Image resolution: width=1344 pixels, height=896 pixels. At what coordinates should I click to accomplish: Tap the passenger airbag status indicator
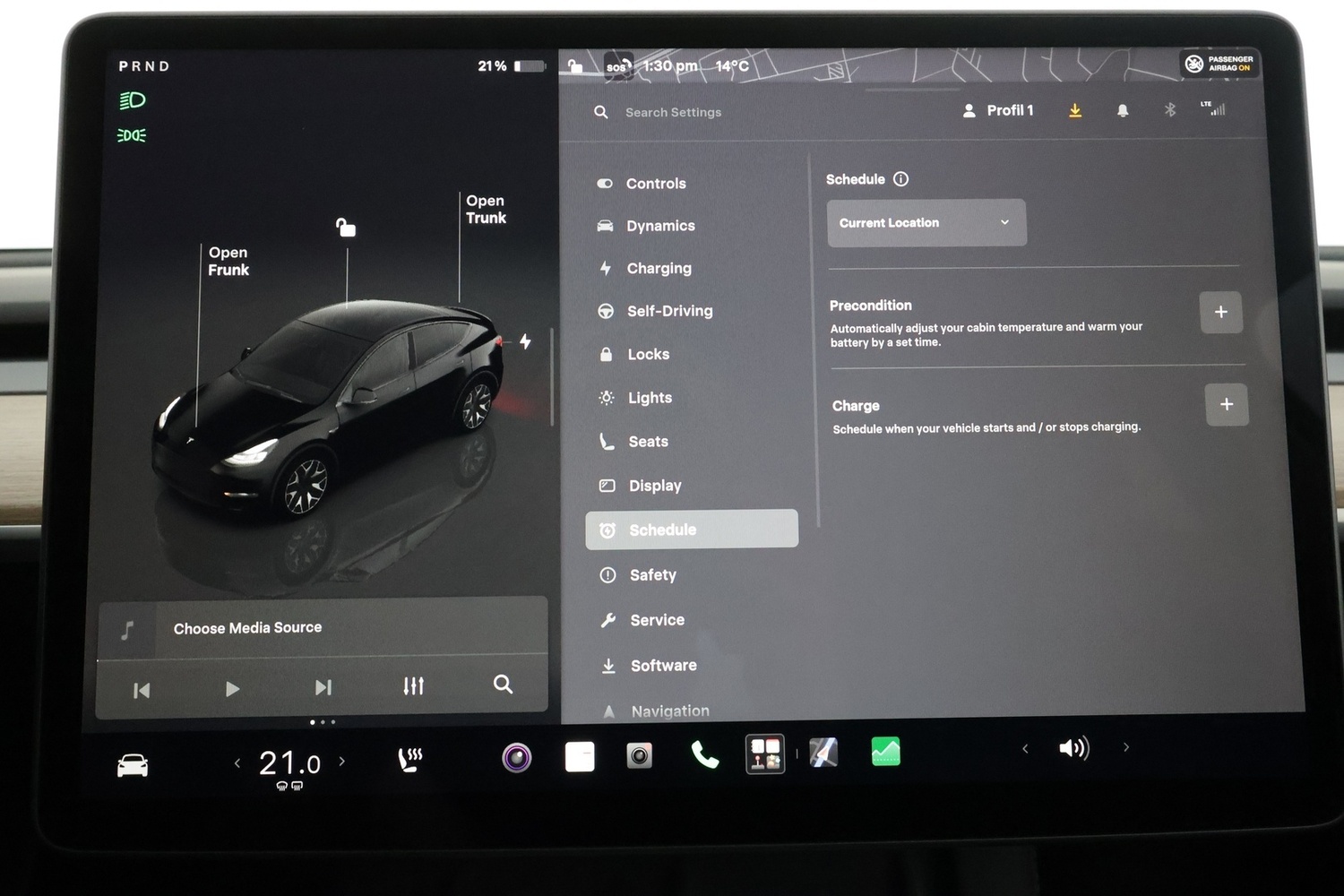pos(1219,64)
